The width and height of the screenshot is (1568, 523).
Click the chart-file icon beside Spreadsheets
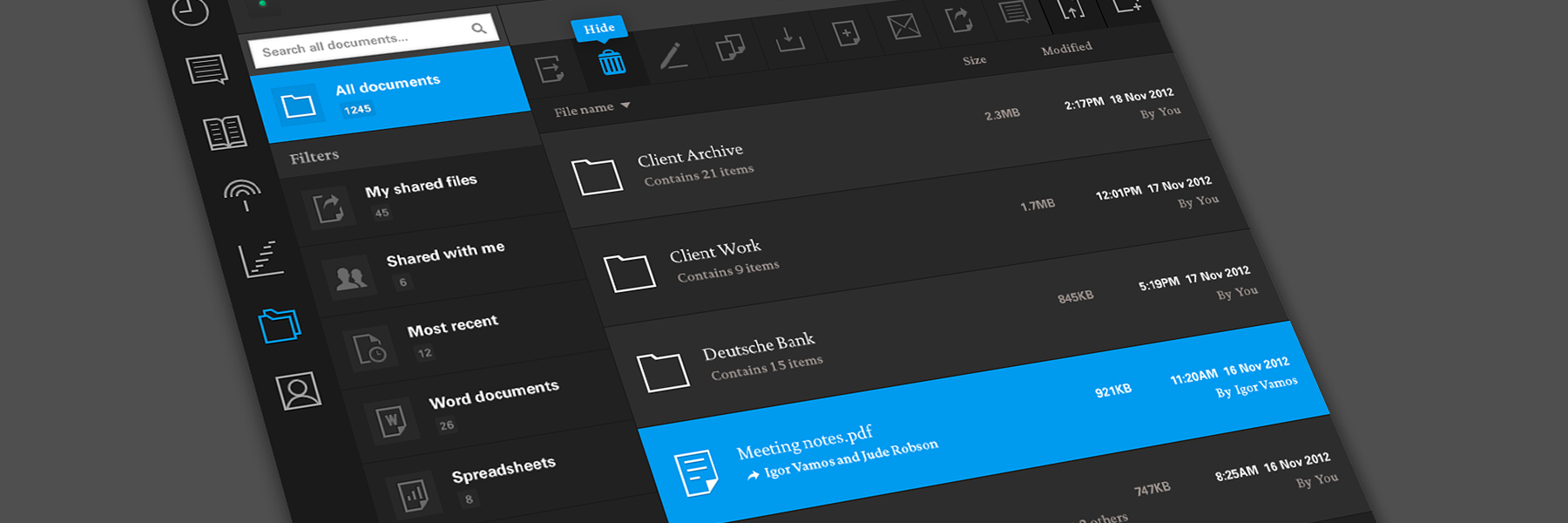pyautogui.click(x=414, y=494)
